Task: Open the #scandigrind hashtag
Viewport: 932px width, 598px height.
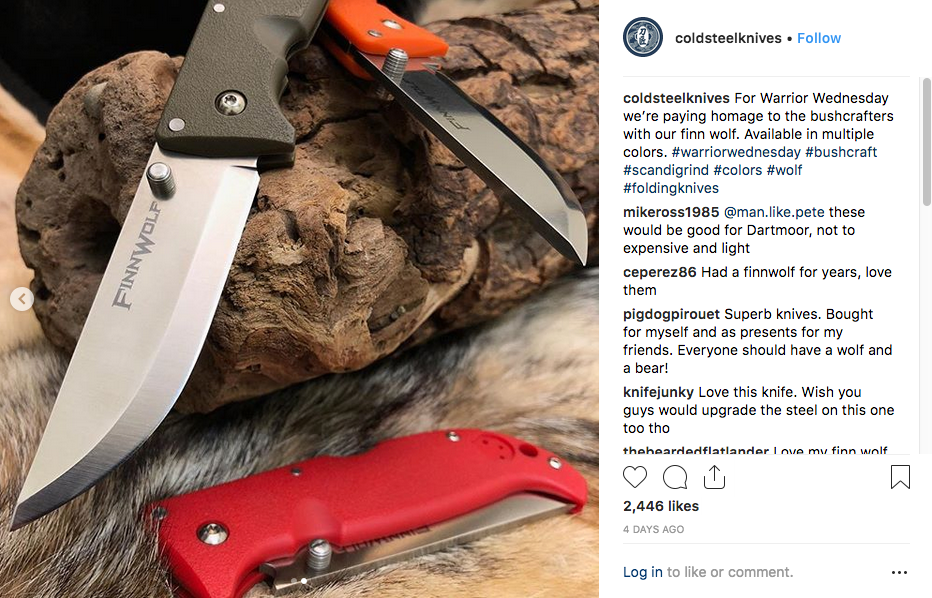Action: [666, 170]
